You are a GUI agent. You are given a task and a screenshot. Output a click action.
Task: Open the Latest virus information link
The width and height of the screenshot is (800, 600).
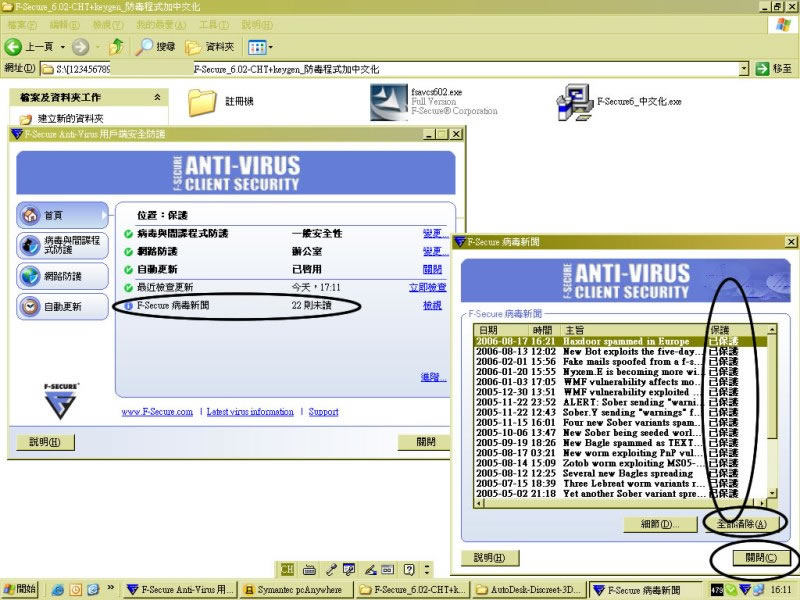[250, 412]
